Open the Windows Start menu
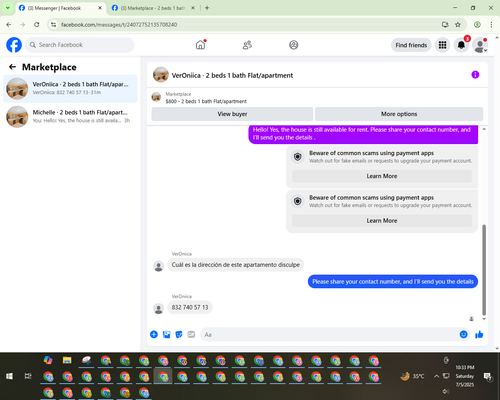 [9, 376]
